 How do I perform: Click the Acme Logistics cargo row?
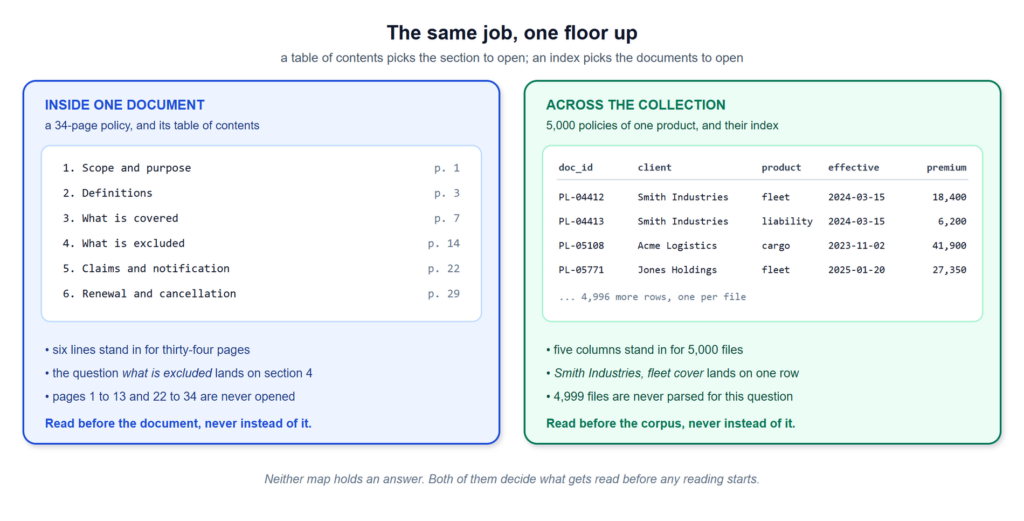(762, 245)
